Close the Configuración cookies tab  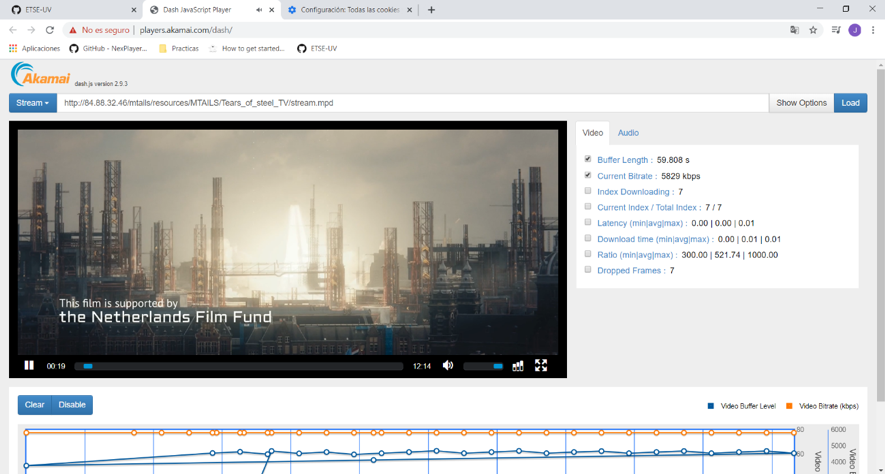tap(410, 10)
